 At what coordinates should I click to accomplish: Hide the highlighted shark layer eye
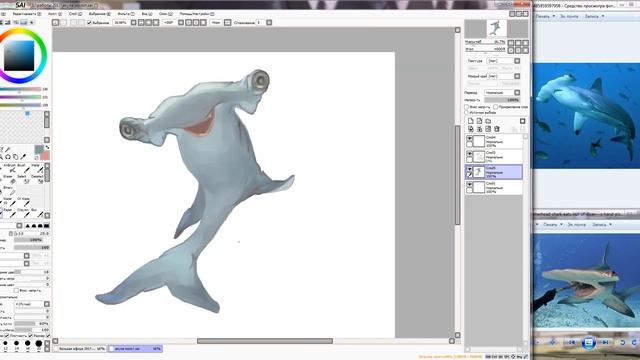(x=469, y=169)
